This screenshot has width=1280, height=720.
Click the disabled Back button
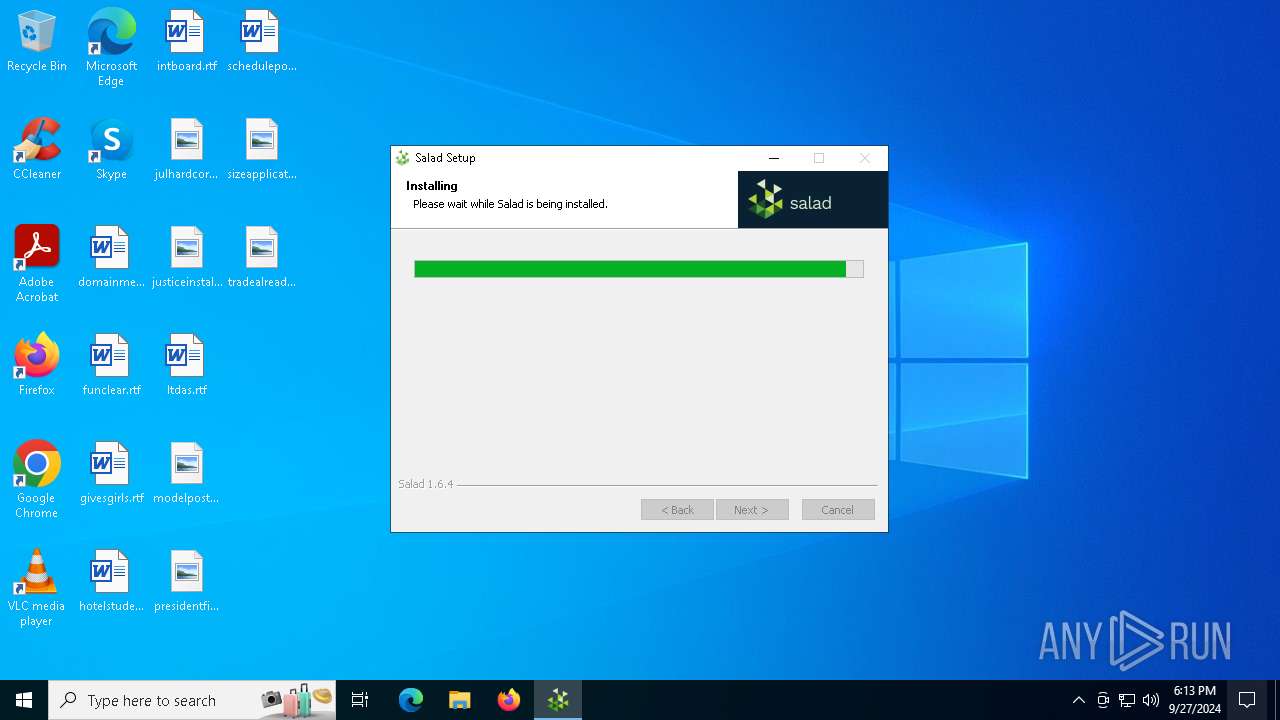677,510
